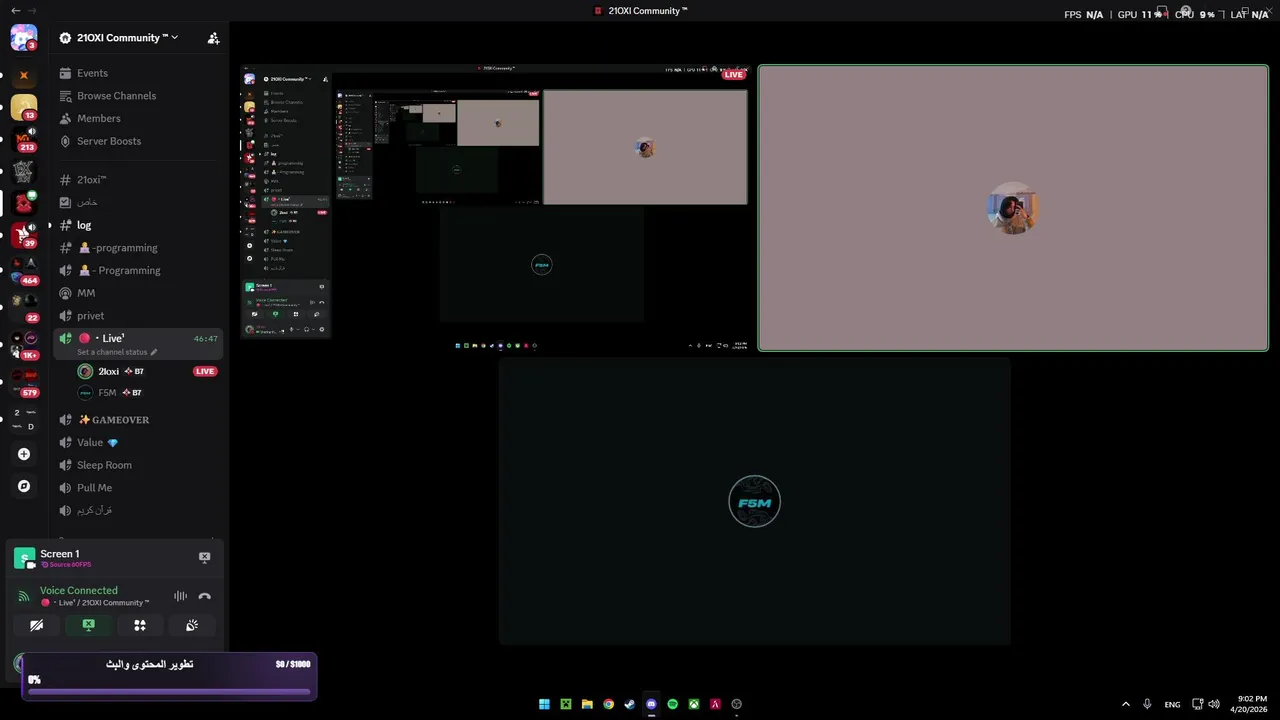Click the voice connection signal icon
1280x720 pixels.
tap(24, 597)
